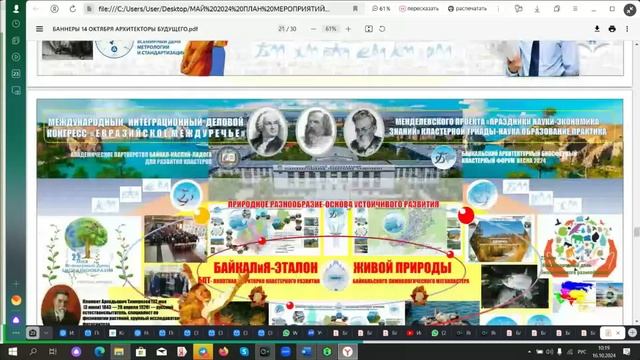Open Alice assistant icon in sidebar

click(16, 320)
